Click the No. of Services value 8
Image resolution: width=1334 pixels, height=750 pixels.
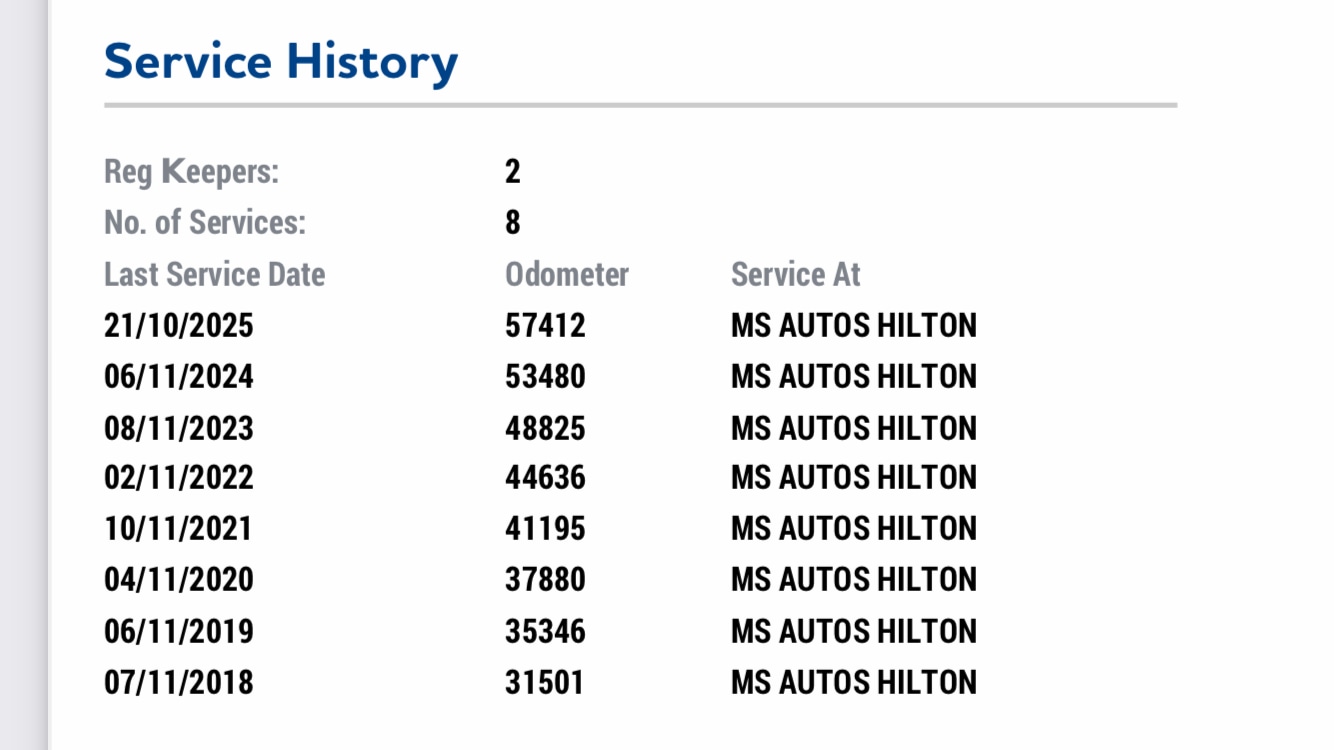(513, 222)
